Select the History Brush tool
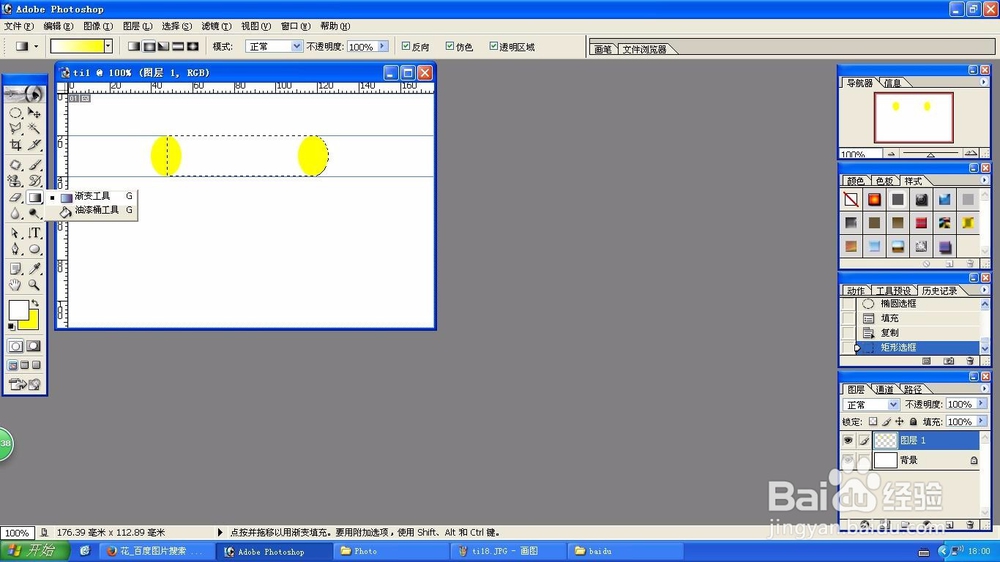Screen dimensions: 1000x562 tap(34, 181)
